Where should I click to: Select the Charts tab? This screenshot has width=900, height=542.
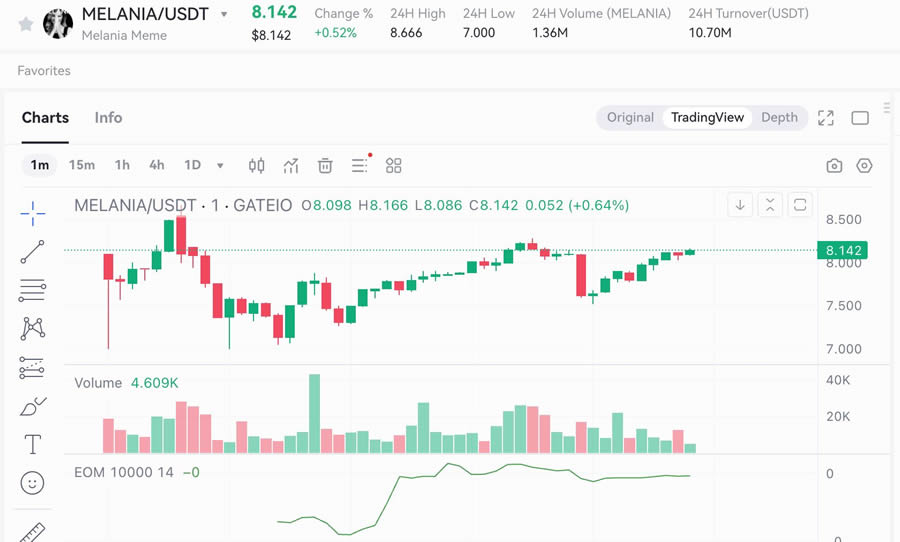[x=45, y=118]
